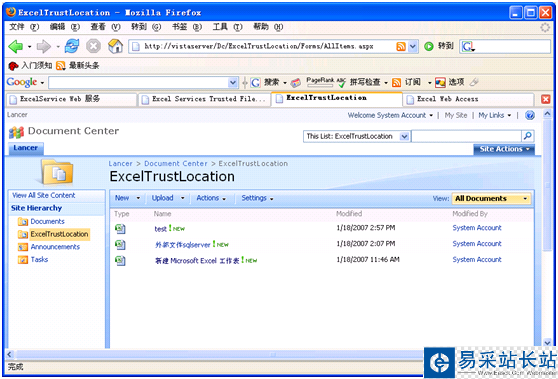Click the Google toolbar search G icon

(255, 83)
